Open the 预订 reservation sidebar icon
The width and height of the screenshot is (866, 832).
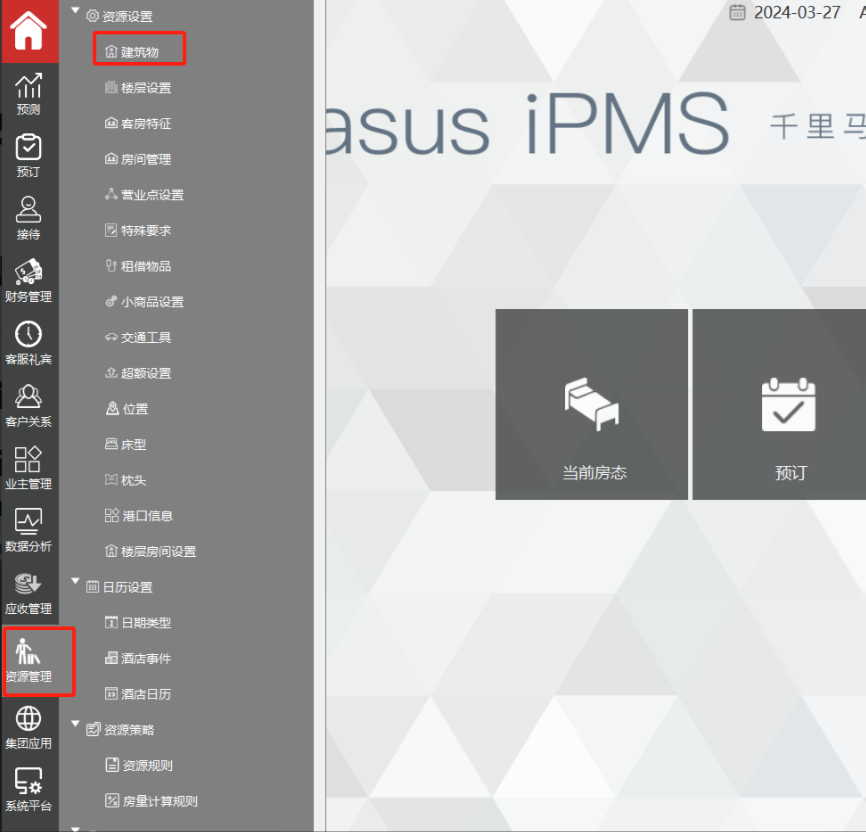point(29,155)
